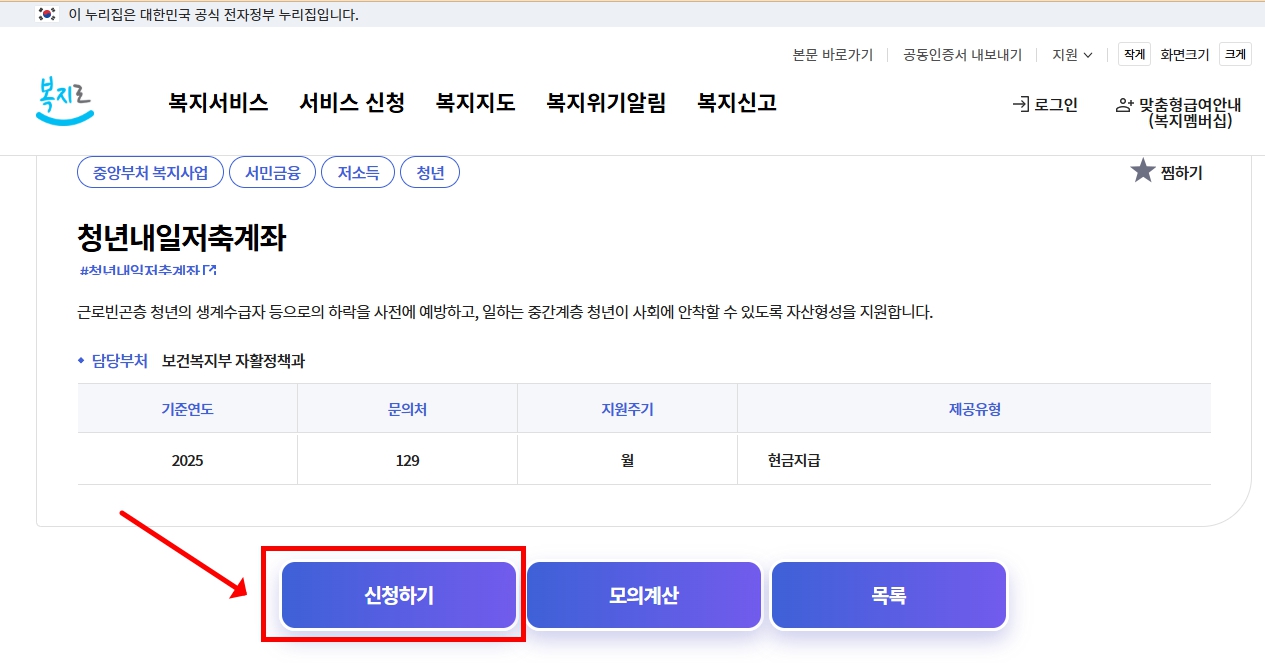Click the official e-government site notice text
The width and height of the screenshot is (1265, 663).
(x=213, y=15)
